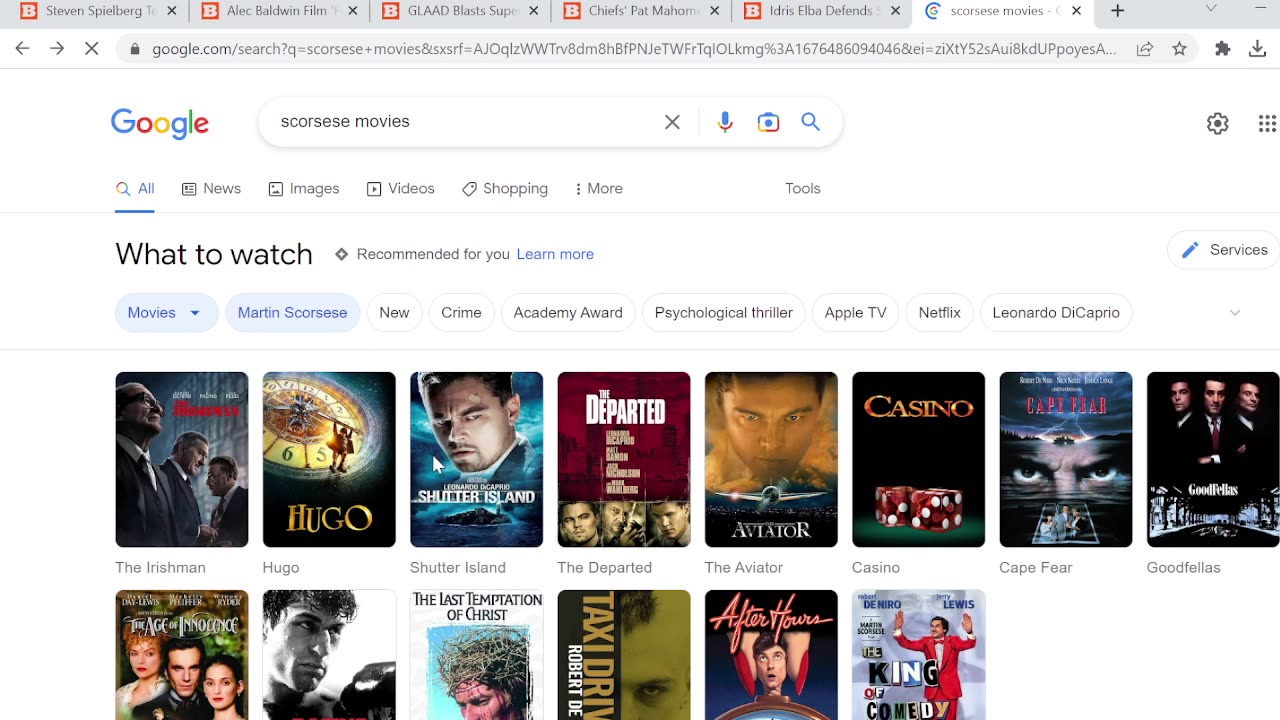The width and height of the screenshot is (1280, 720).
Task: Open The Irishman movie poster
Action: point(181,459)
